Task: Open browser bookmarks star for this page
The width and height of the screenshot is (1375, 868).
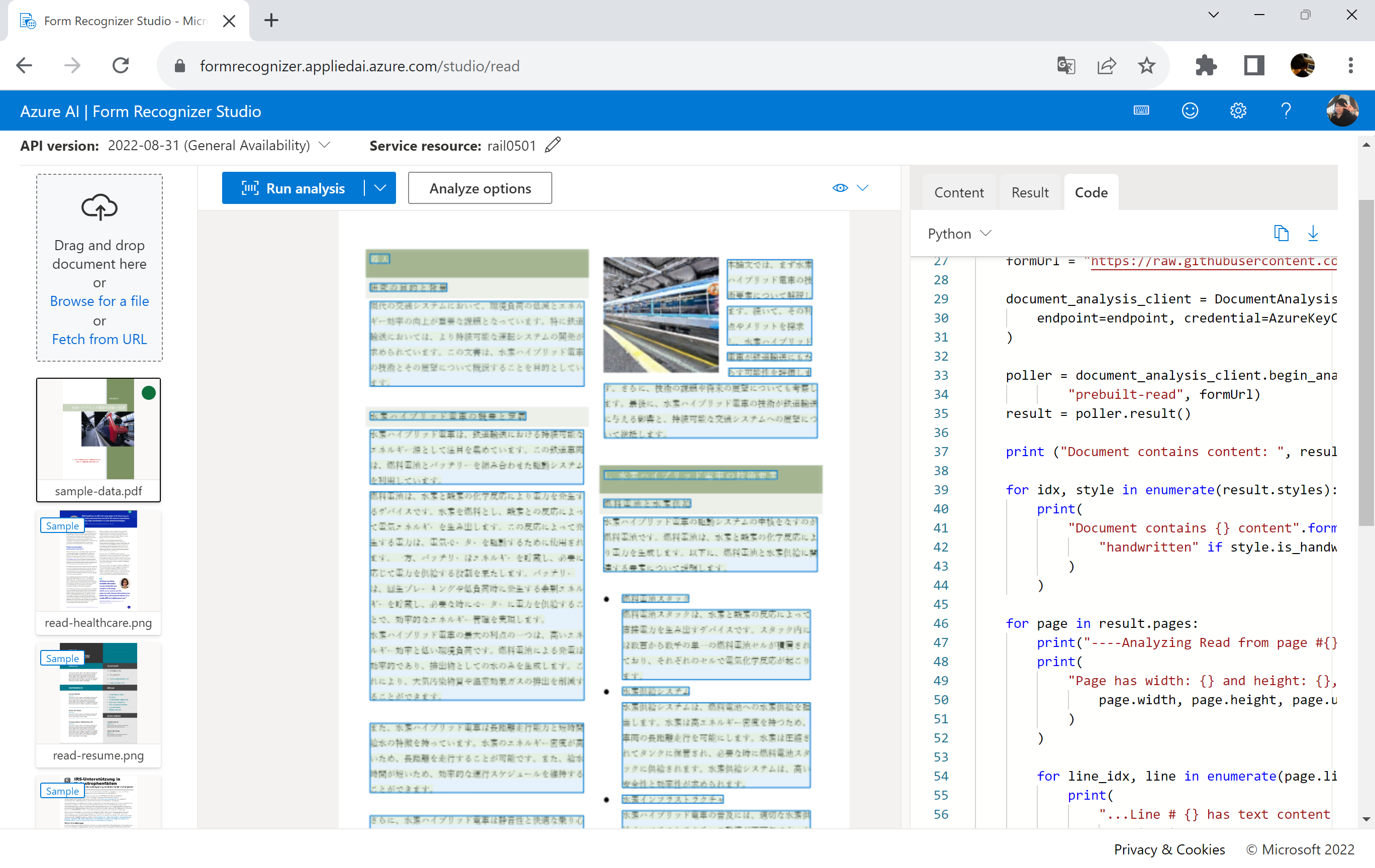Action: (x=1147, y=65)
